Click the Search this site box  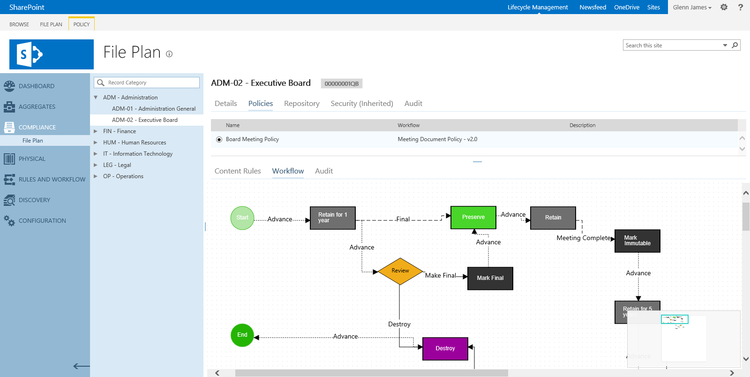(673, 45)
